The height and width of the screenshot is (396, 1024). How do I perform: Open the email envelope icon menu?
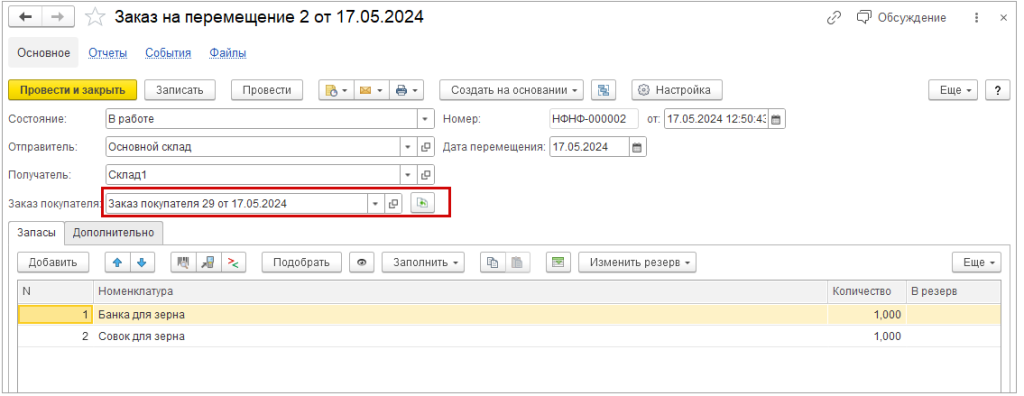coord(371,90)
